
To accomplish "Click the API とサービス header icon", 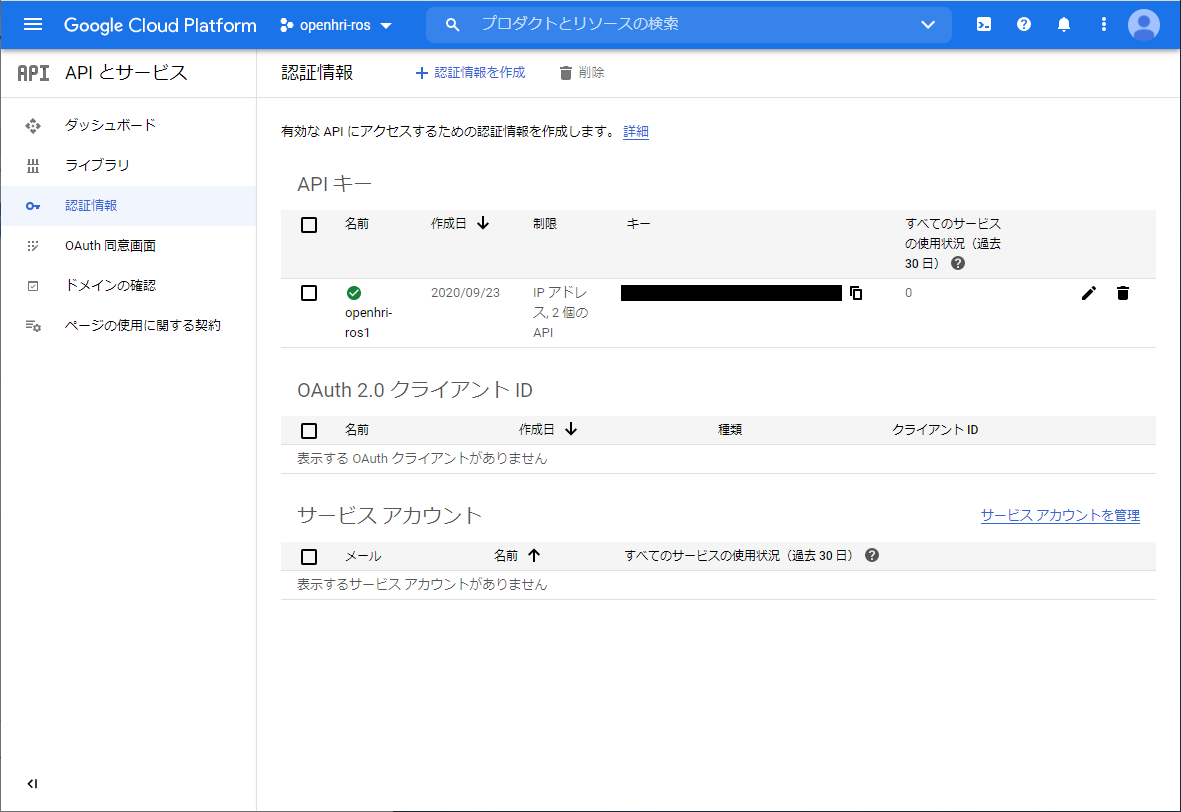I will pos(33,73).
